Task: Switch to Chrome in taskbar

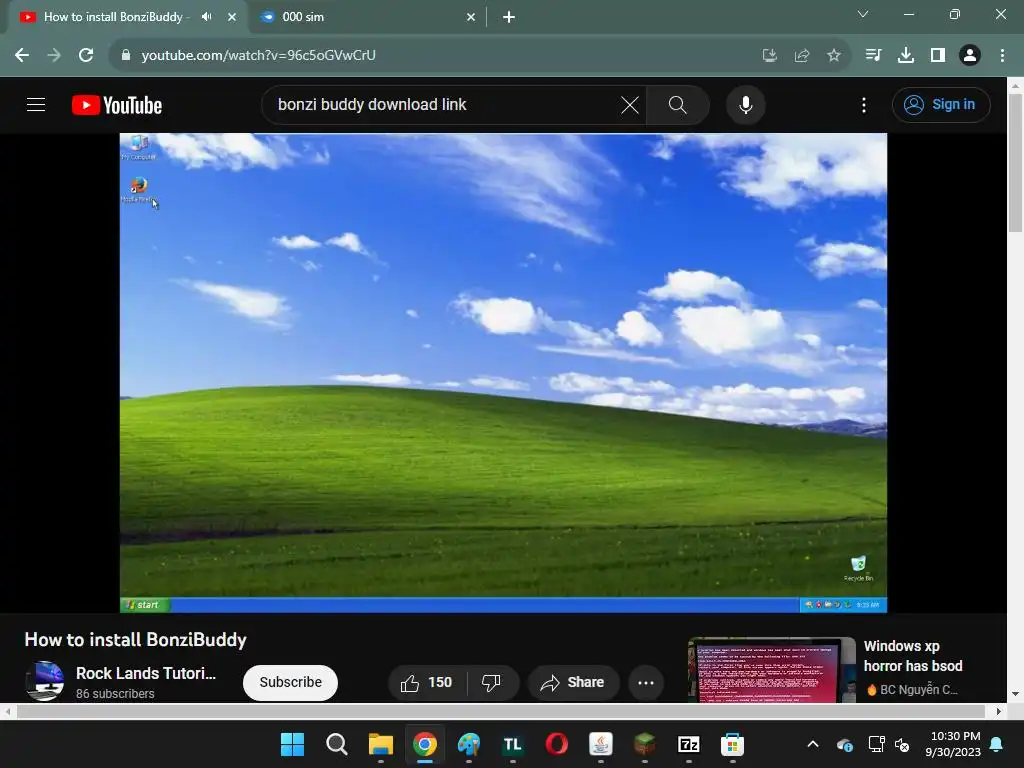Action: pos(424,744)
